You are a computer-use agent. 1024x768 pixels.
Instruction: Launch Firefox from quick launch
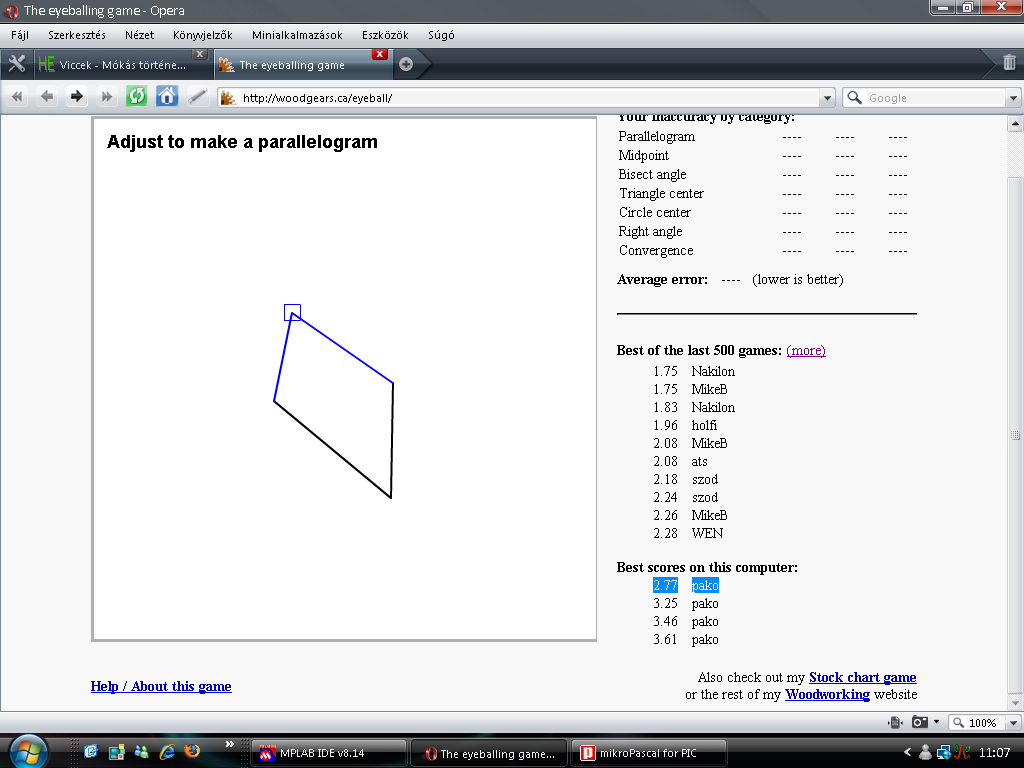(x=192, y=752)
